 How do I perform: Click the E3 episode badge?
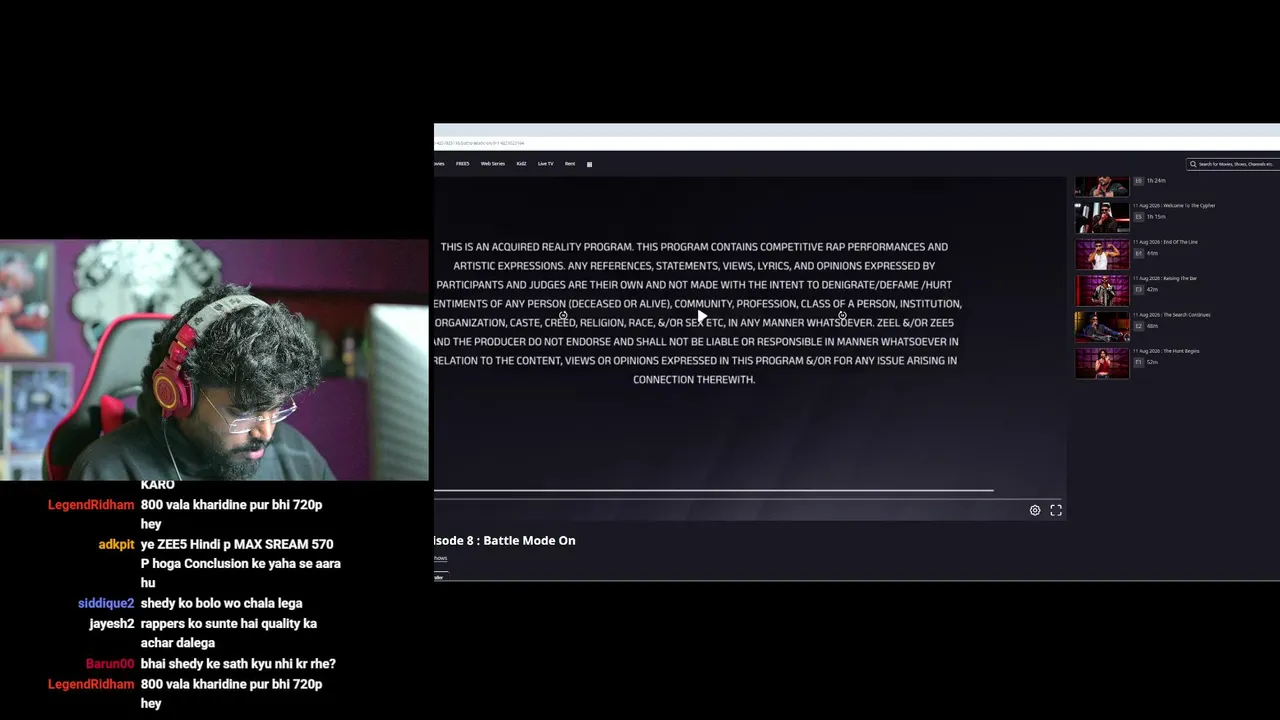coord(1138,289)
